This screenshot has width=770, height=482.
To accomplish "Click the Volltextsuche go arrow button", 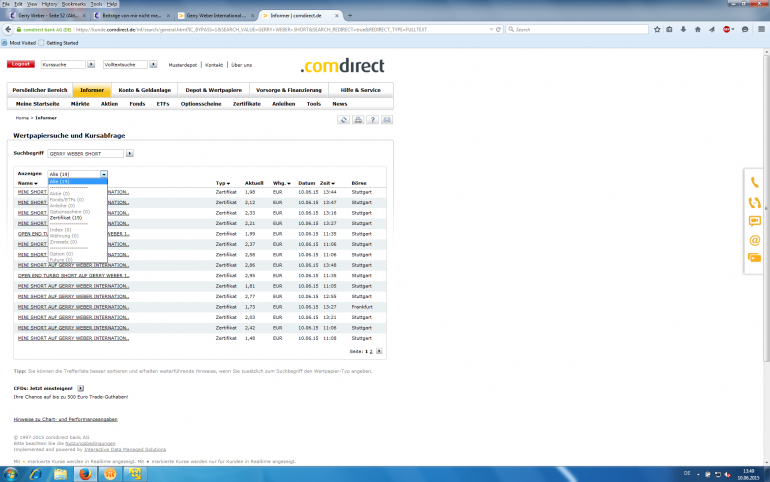I will [x=153, y=64].
